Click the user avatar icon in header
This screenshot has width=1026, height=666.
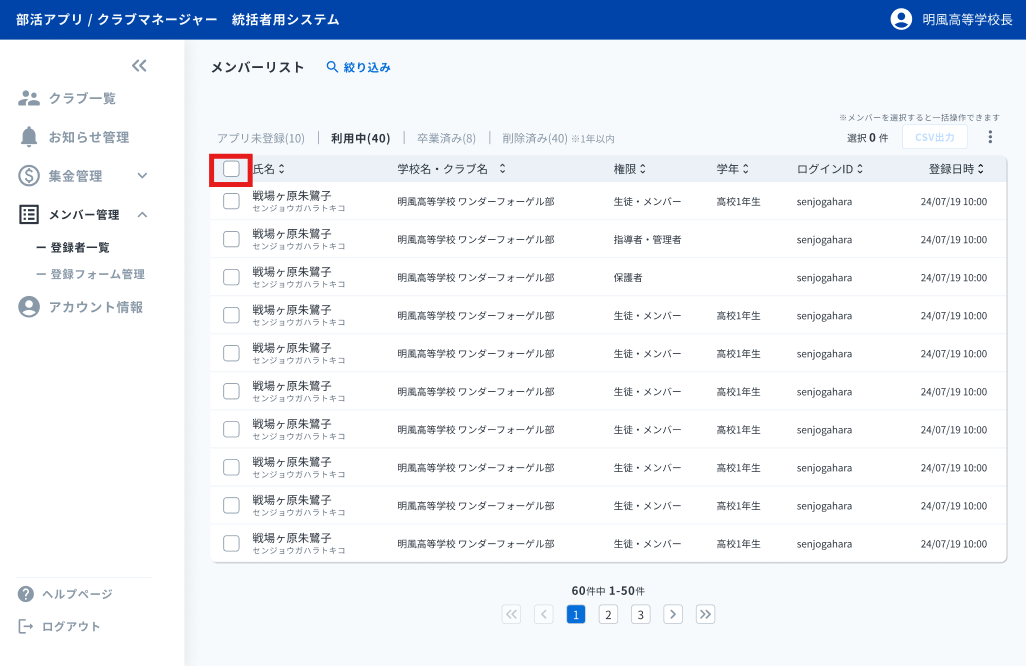901,19
